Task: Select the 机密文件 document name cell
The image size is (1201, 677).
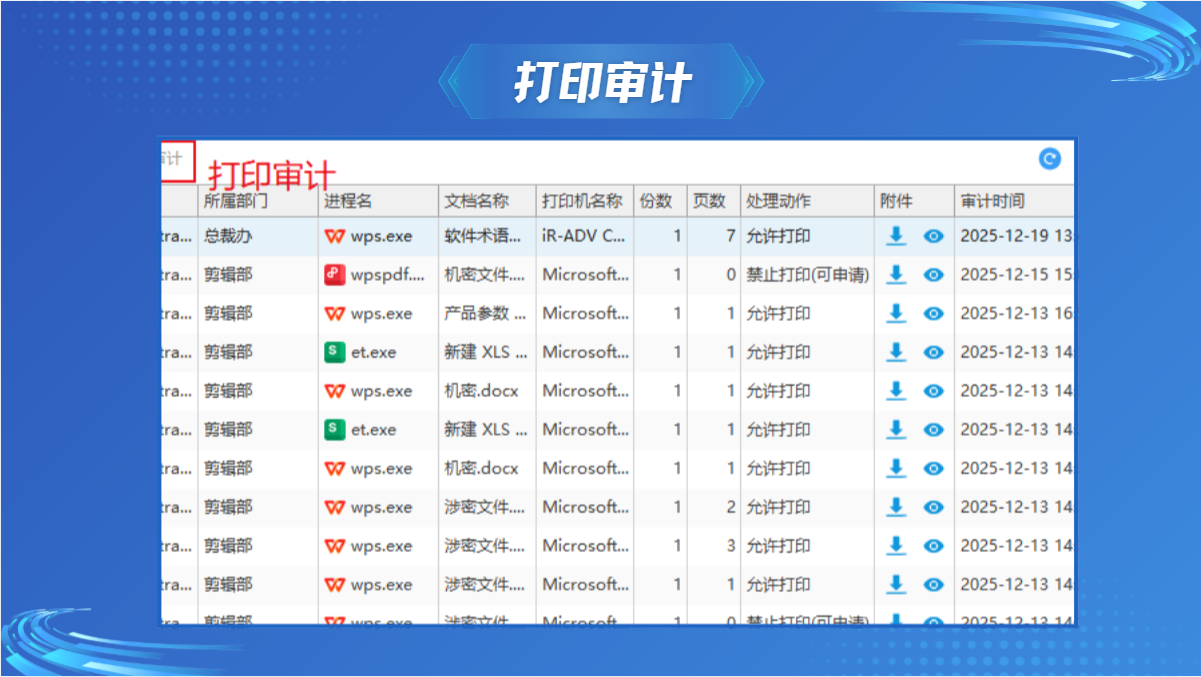Action: 487,274
